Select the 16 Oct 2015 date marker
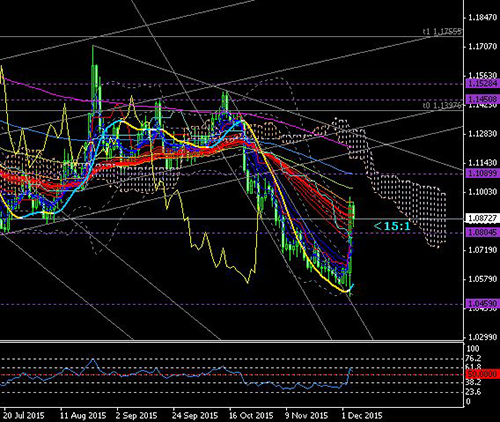Viewport: 500px width, 422px height. pos(251,415)
